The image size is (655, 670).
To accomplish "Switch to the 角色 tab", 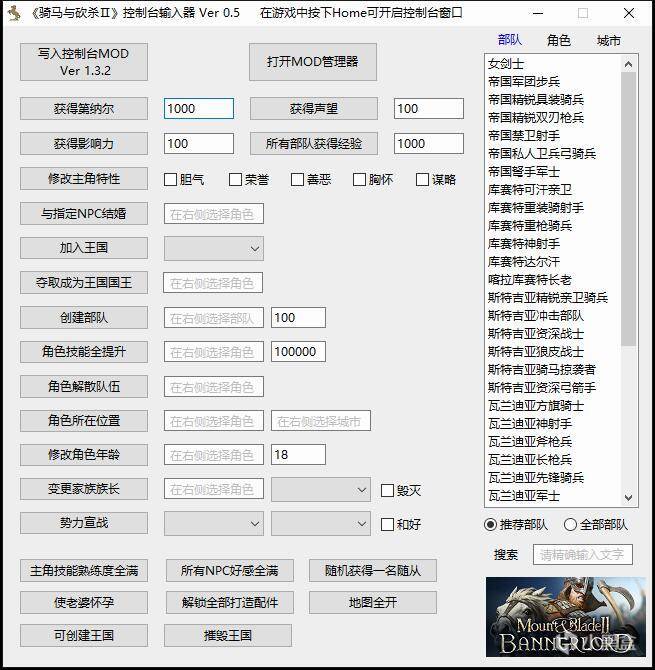I will [x=559, y=40].
